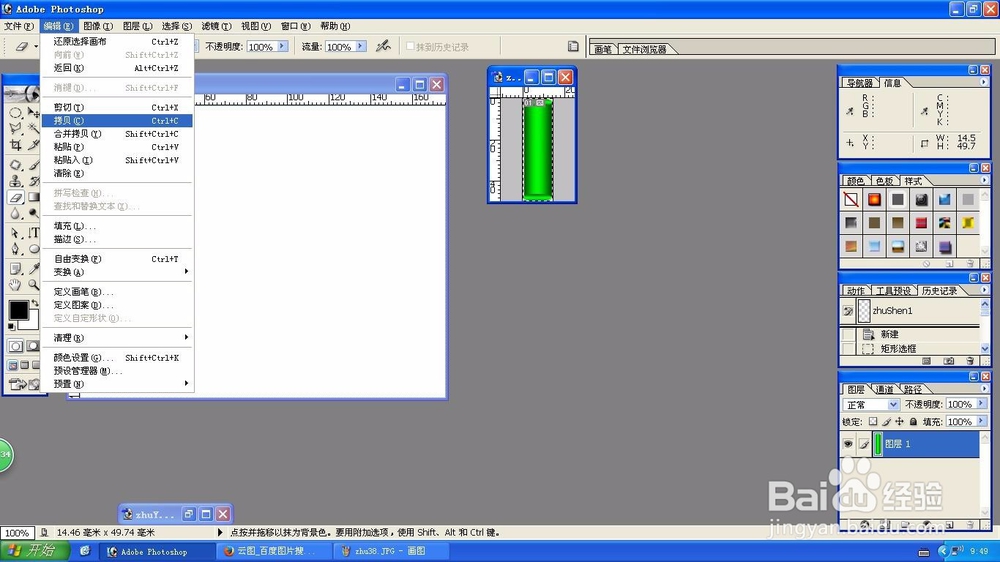This screenshot has width=1000, height=562.
Task: Click 拷贝 in the Edit menu
Action: click(x=117, y=121)
